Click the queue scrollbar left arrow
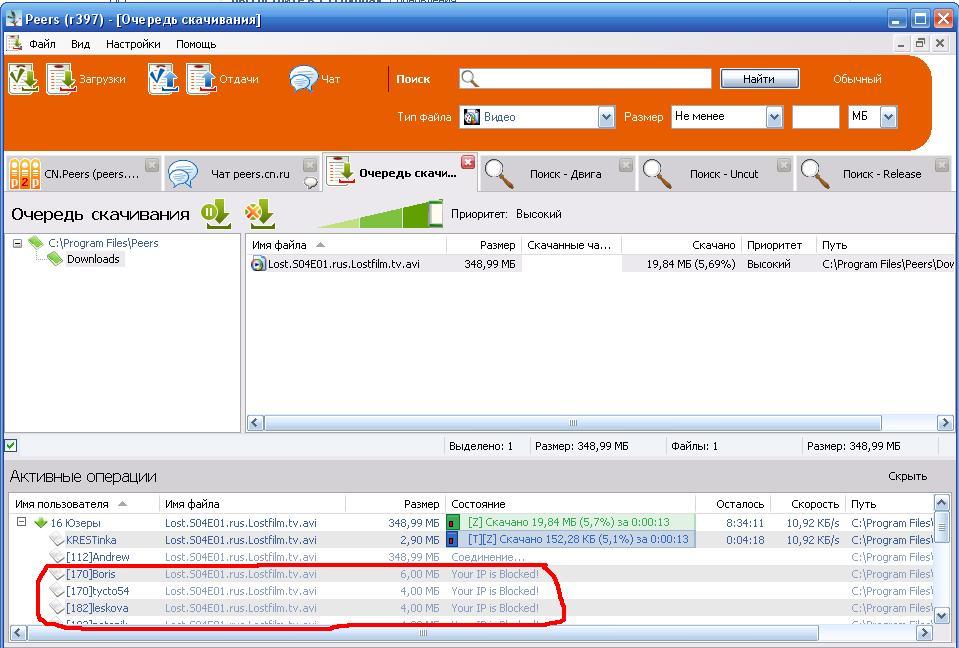 click(256, 422)
